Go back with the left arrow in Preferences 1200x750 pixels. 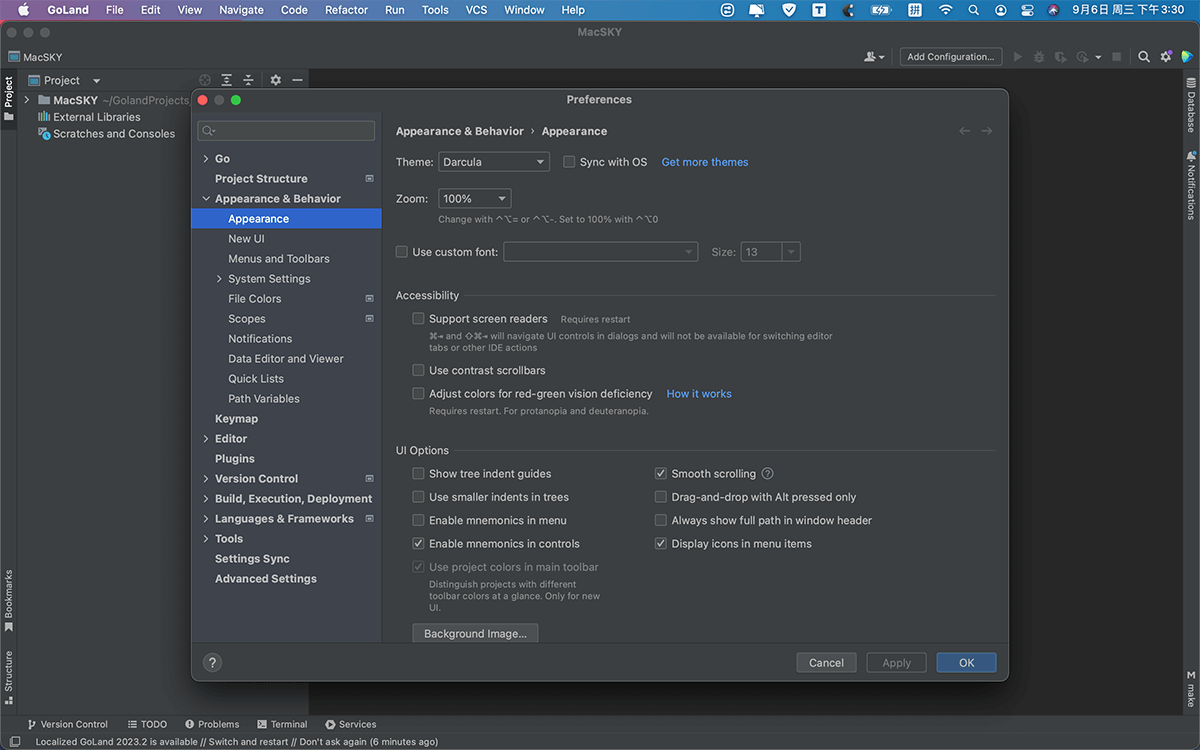tap(964, 131)
